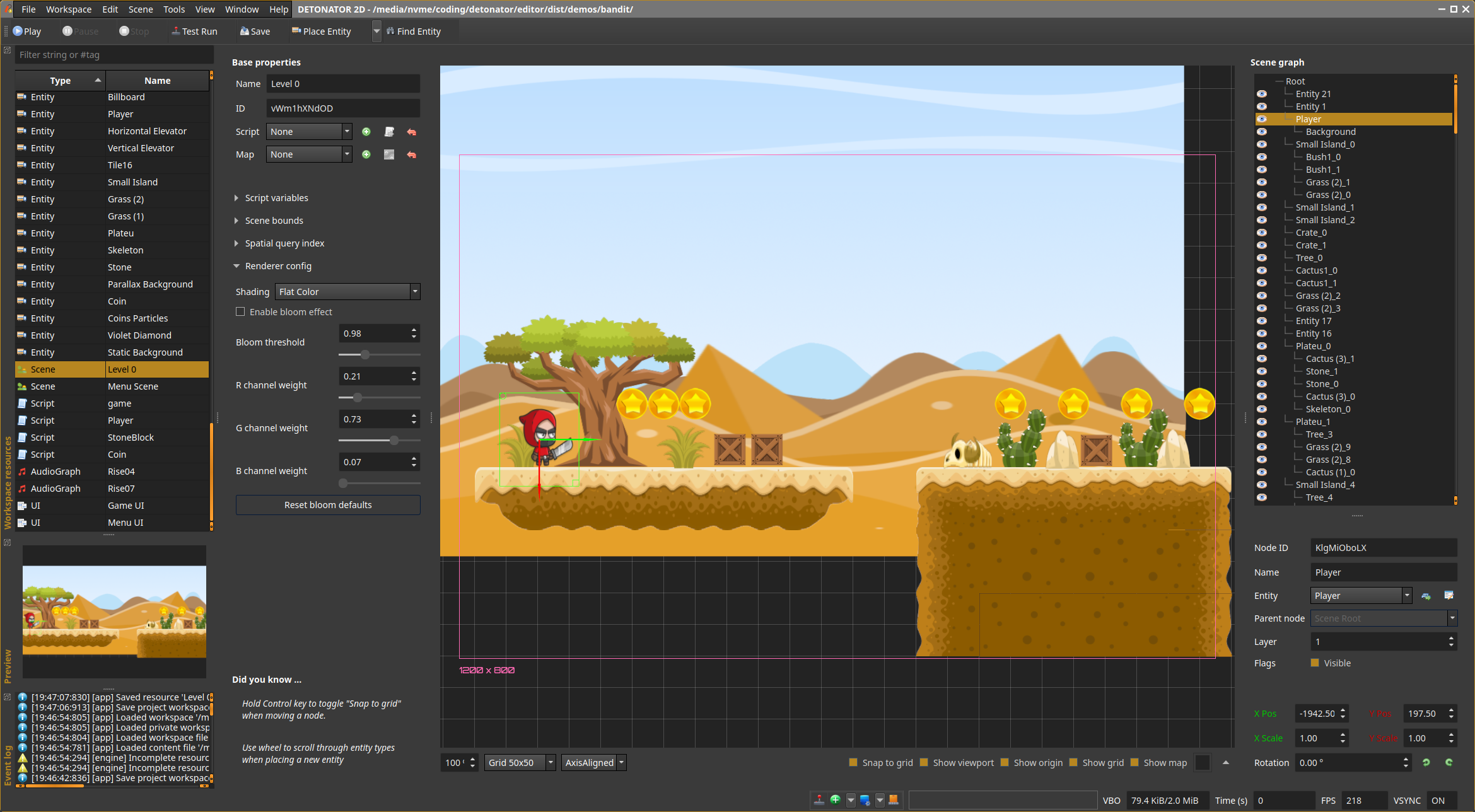1475x812 pixels.
Task: Hide the Small Island_0 node via eye icon
Action: [x=1262, y=144]
